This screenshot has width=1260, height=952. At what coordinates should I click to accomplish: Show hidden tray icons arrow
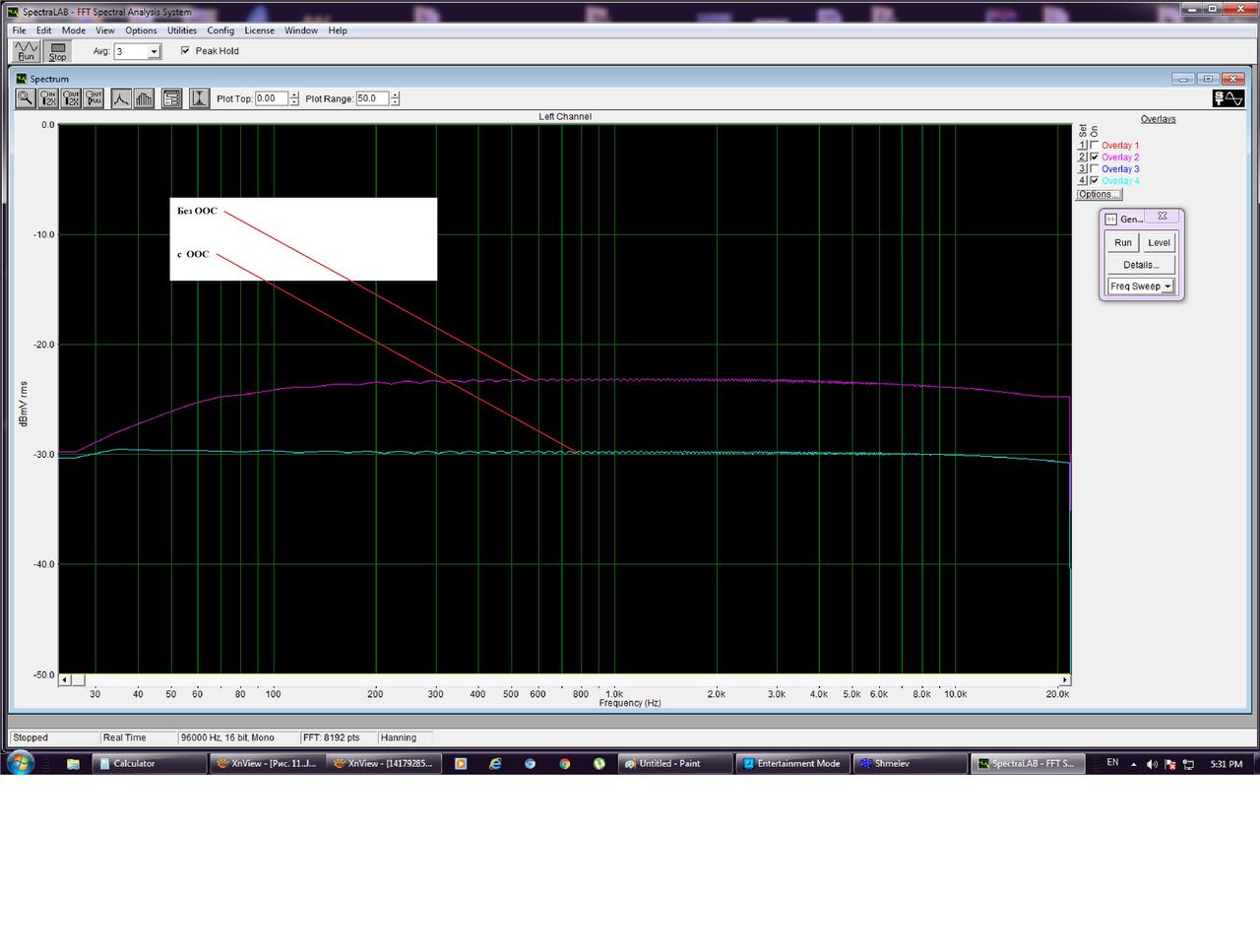[1133, 764]
